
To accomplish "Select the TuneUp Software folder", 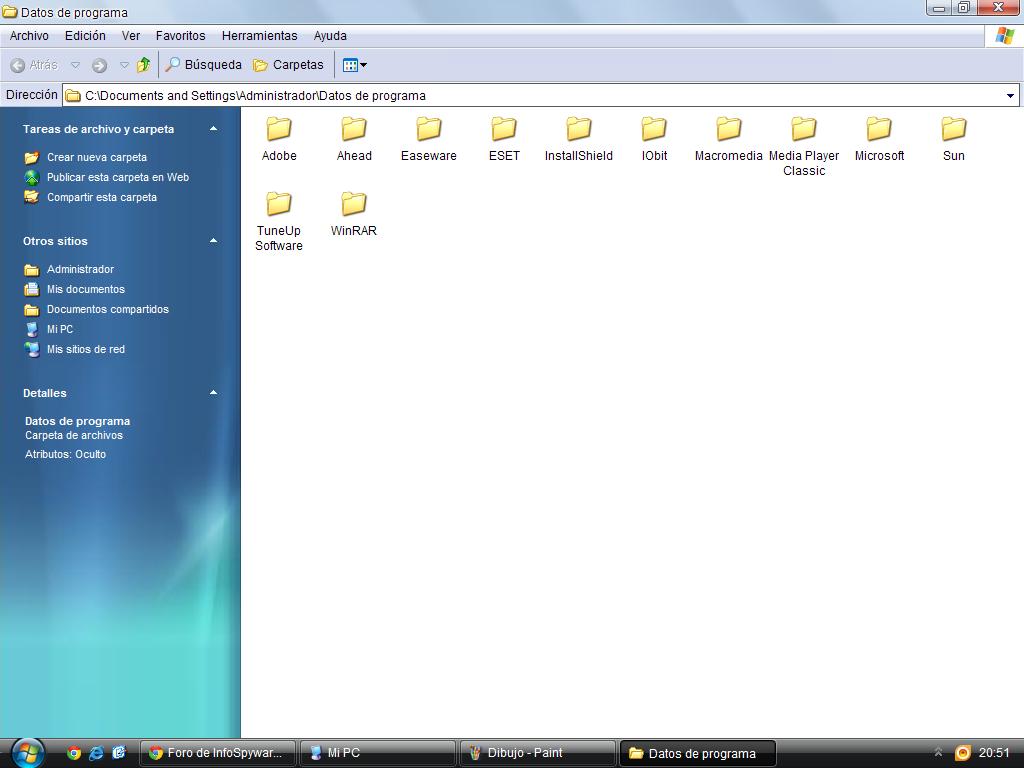I will pyautogui.click(x=279, y=221).
